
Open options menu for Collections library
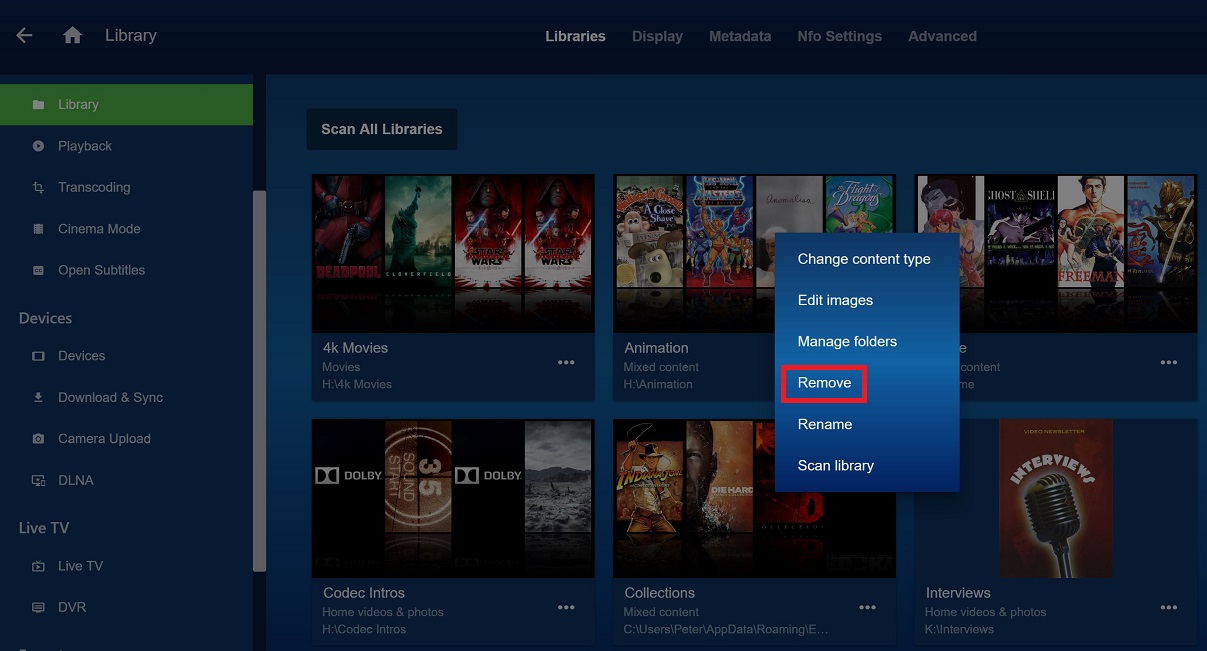(x=867, y=607)
